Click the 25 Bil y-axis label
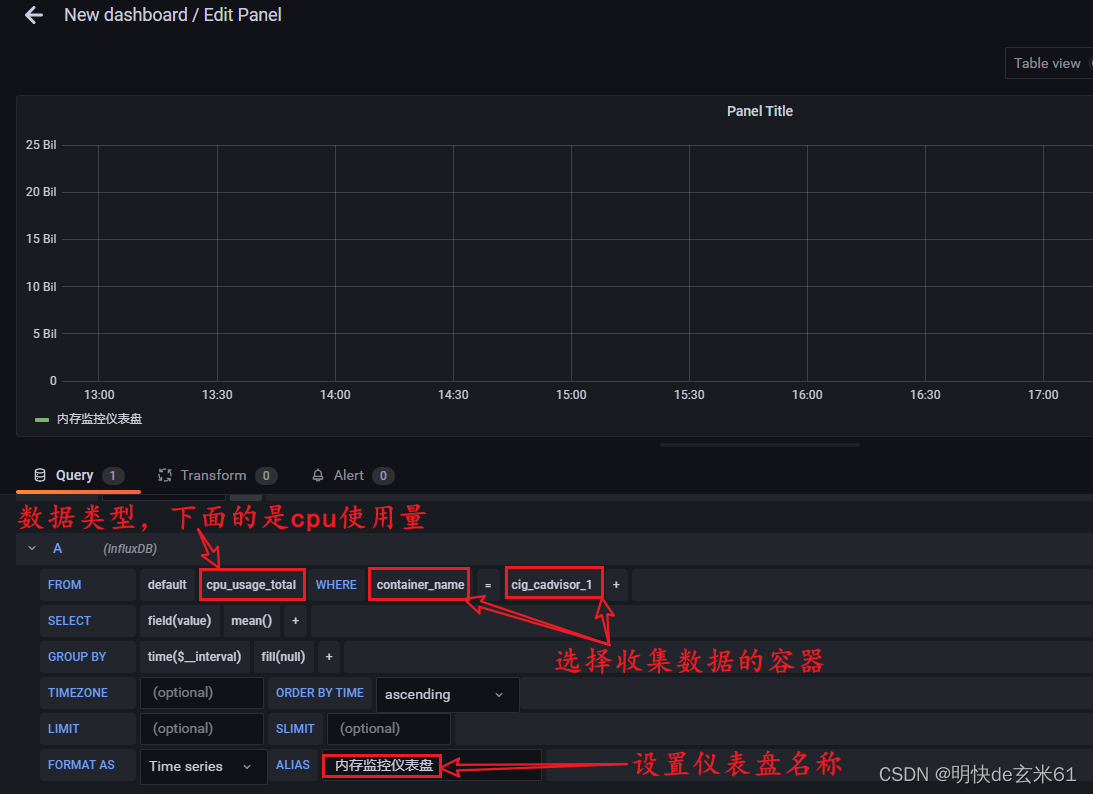Screen dimensions: 1093x794 pos(41,145)
